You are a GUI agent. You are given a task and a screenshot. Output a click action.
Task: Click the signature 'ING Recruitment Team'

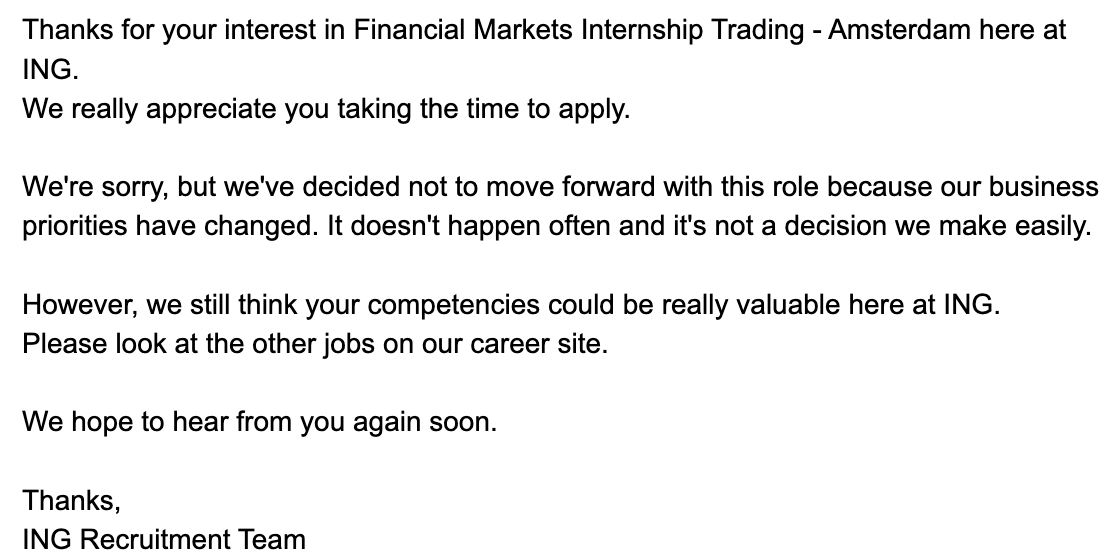tap(164, 539)
